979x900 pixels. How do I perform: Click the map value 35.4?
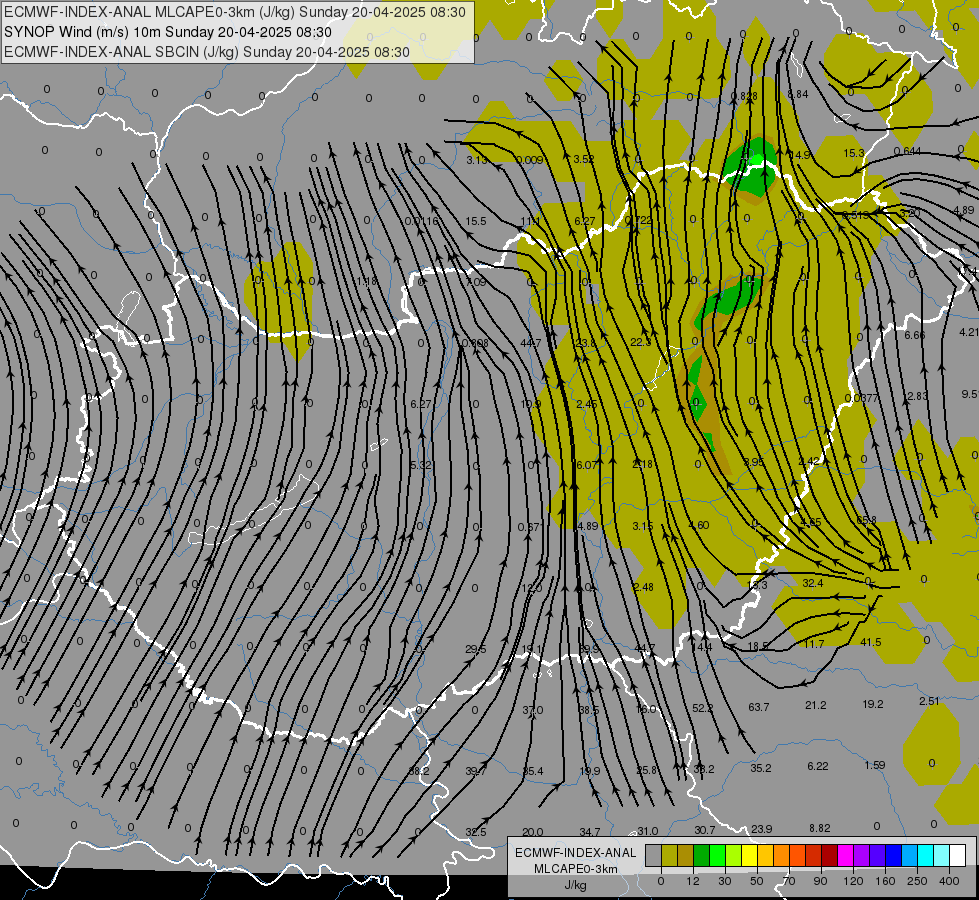point(533,771)
